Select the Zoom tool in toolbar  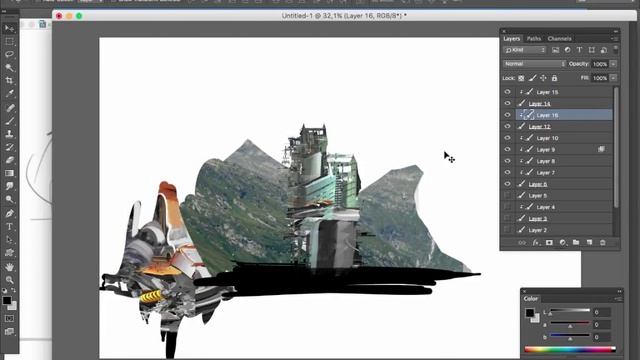click(9, 280)
